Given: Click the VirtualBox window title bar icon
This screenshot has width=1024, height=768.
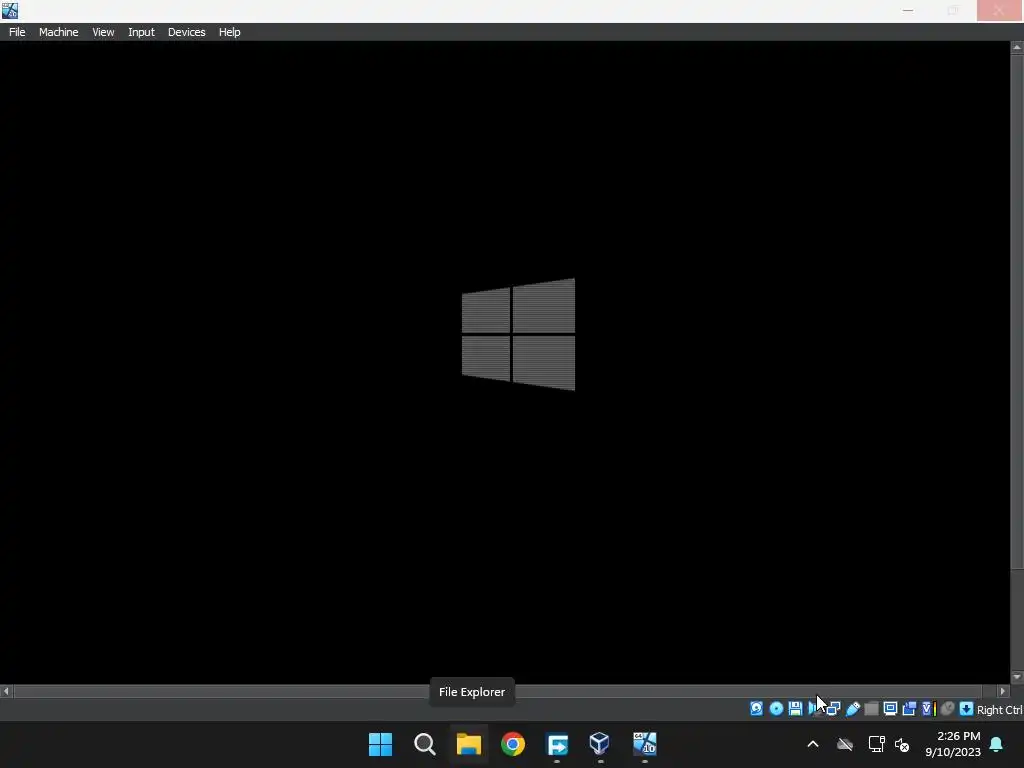Looking at the screenshot, I should 10,10.
